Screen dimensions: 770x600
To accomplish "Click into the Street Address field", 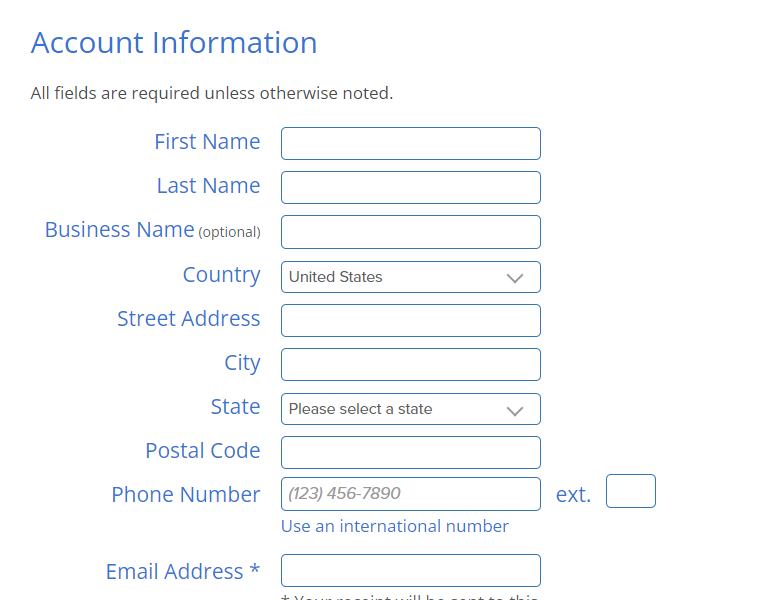I will (x=411, y=321).
